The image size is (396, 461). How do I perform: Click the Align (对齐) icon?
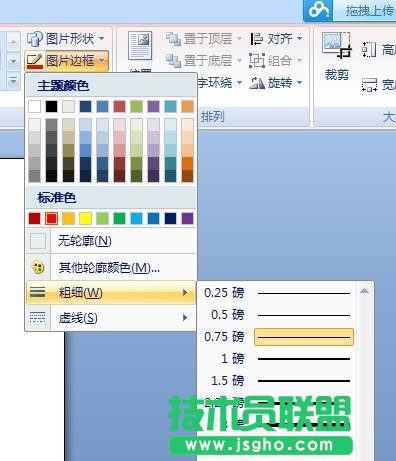tap(257, 39)
